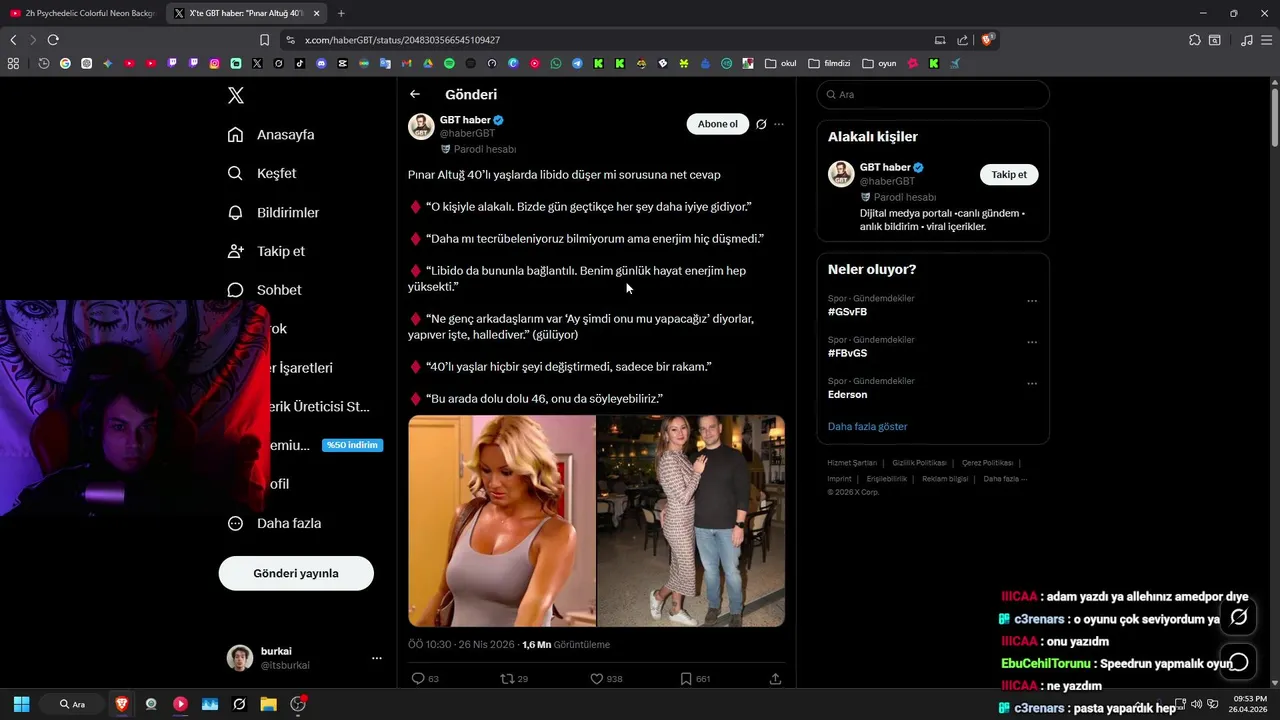The height and width of the screenshot is (720, 1280).
Task: Open Takip et in the sidebar
Action: pyautogui.click(x=266, y=251)
